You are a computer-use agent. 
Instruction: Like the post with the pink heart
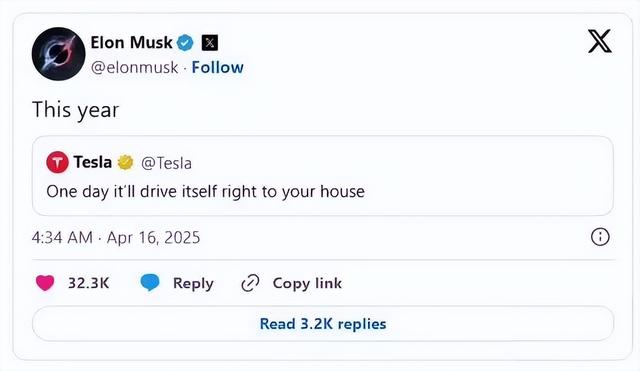click(x=45, y=283)
